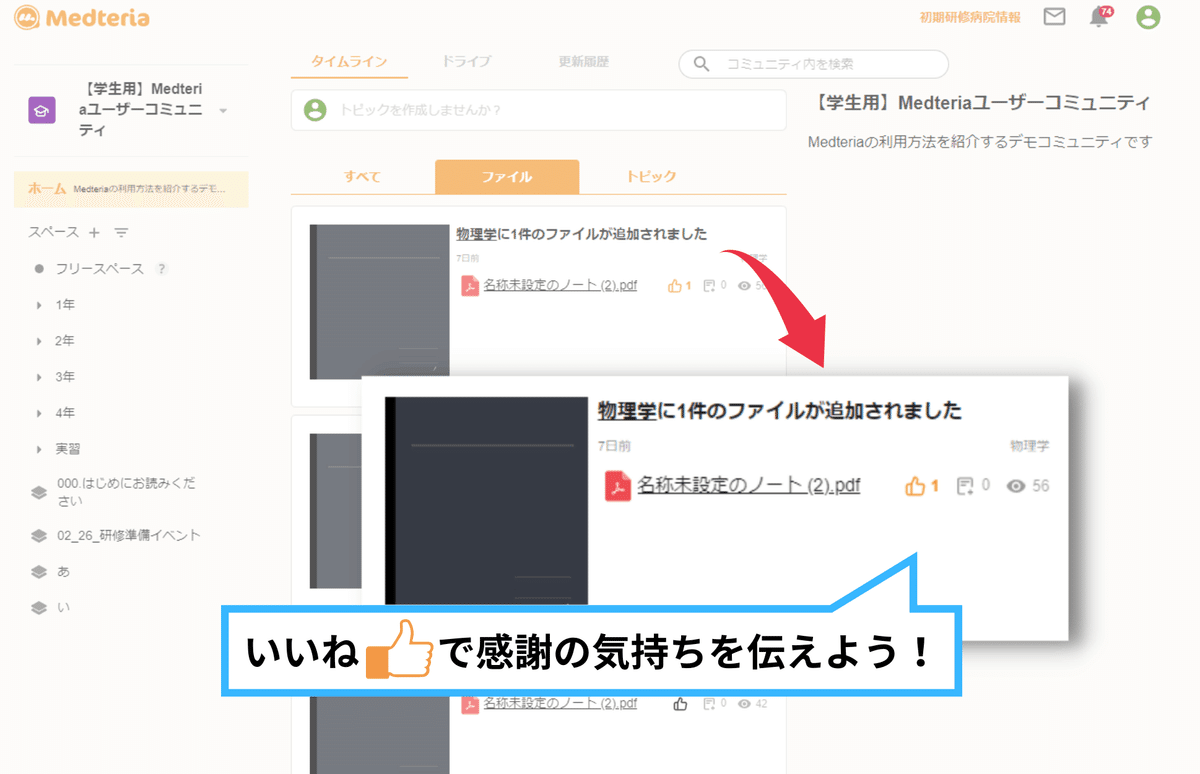Open 初期研修病院情報 link
The width and height of the screenshot is (1200, 774).
(x=970, y=18)
